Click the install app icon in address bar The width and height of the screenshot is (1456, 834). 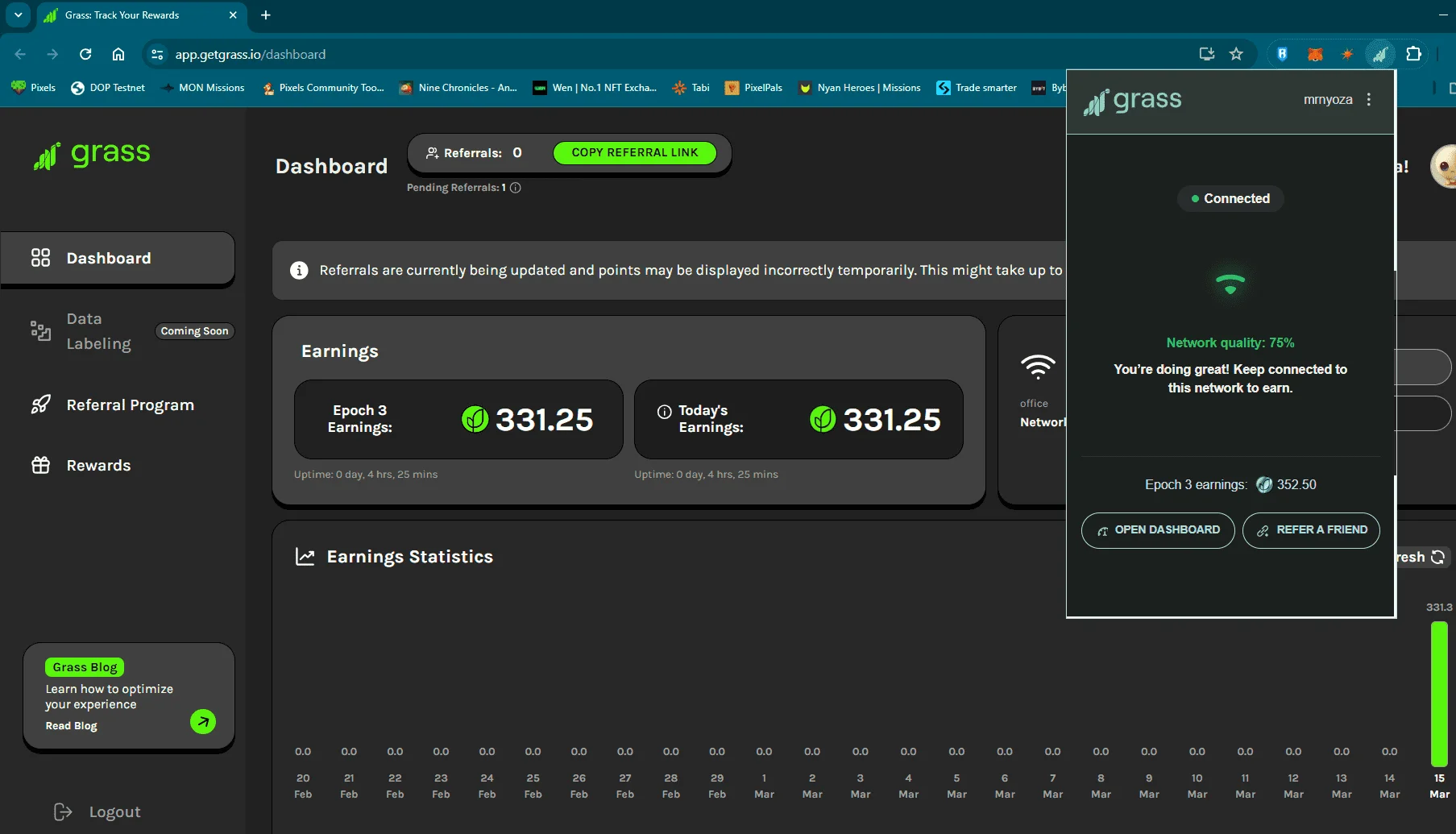pos(1206,54)
